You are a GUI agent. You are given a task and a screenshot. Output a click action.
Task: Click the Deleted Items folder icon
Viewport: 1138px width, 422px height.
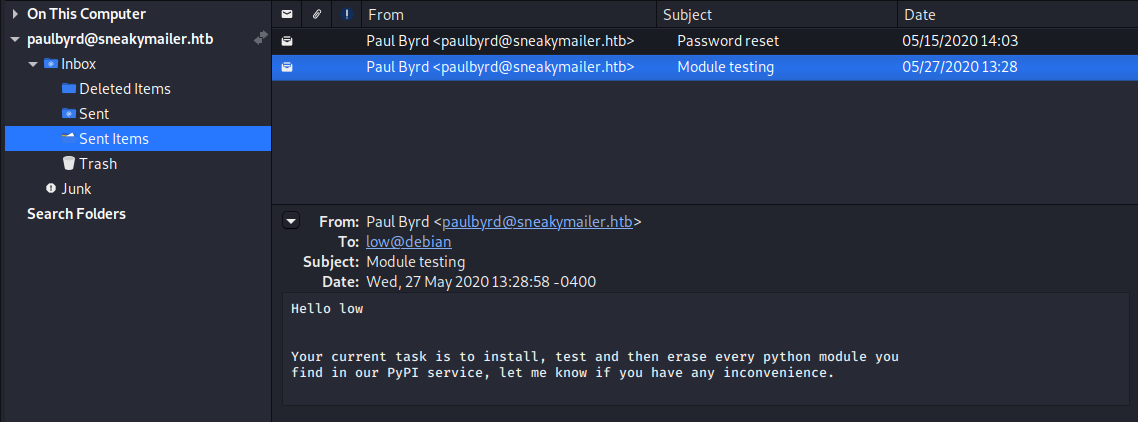[x=69, y=89]
